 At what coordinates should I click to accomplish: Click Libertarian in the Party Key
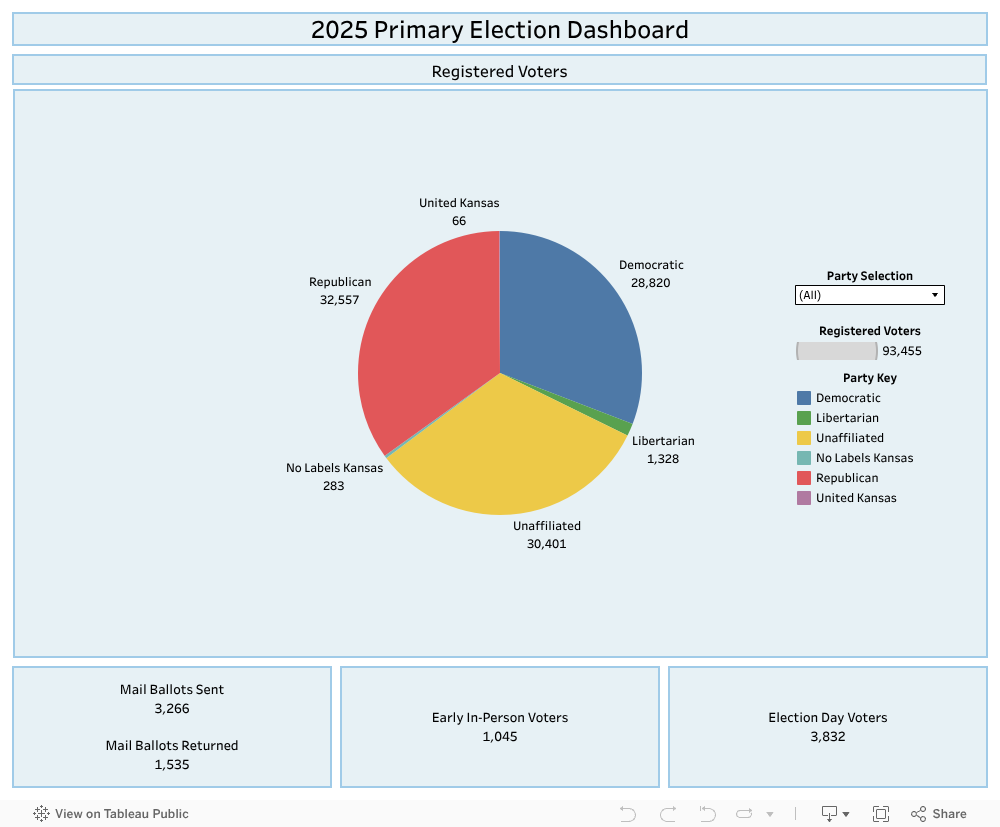click(847, 418)
